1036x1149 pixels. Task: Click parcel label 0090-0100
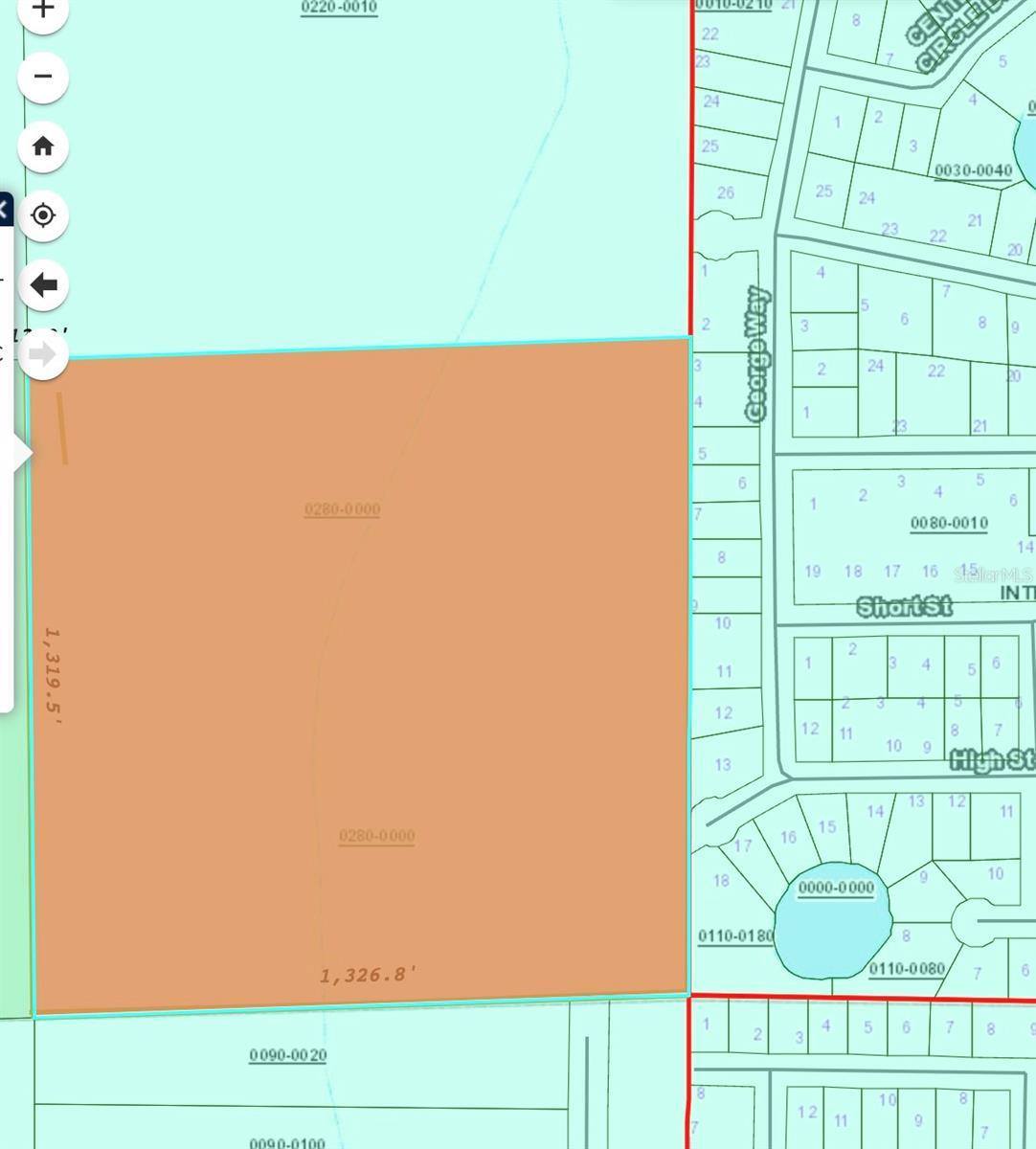287,1142
